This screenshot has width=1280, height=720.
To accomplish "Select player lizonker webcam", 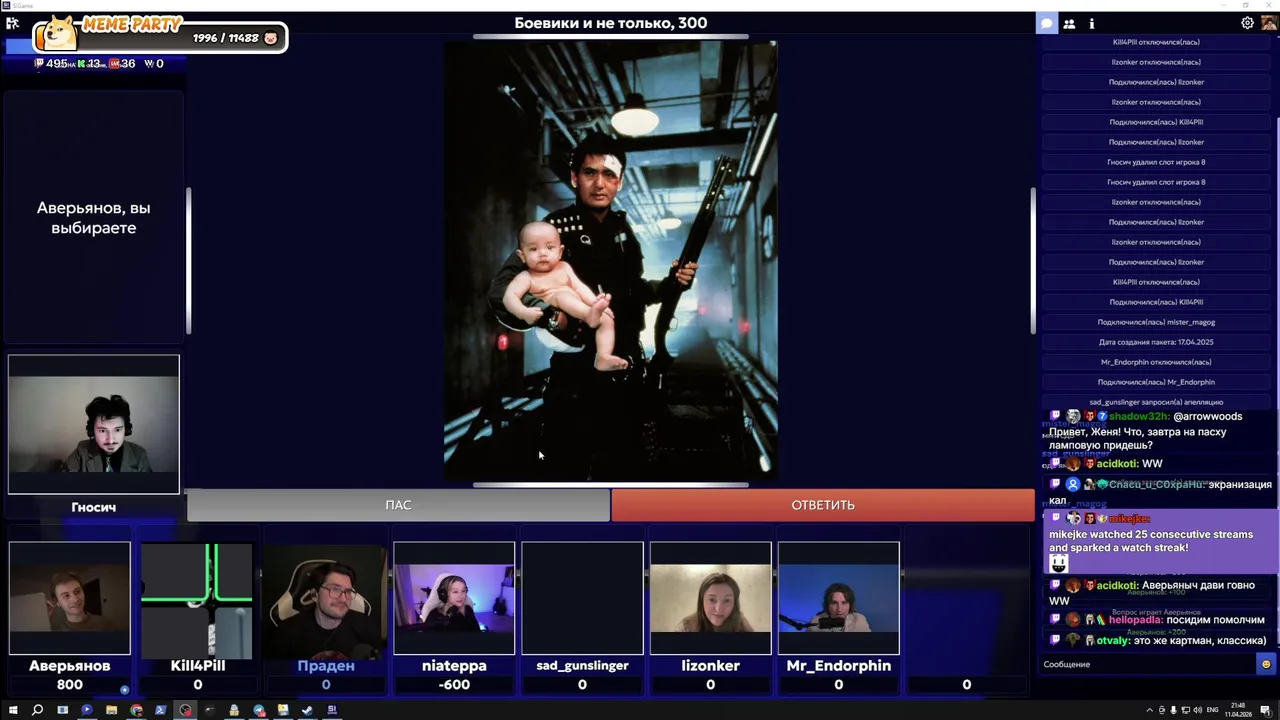I will point(710,598).
